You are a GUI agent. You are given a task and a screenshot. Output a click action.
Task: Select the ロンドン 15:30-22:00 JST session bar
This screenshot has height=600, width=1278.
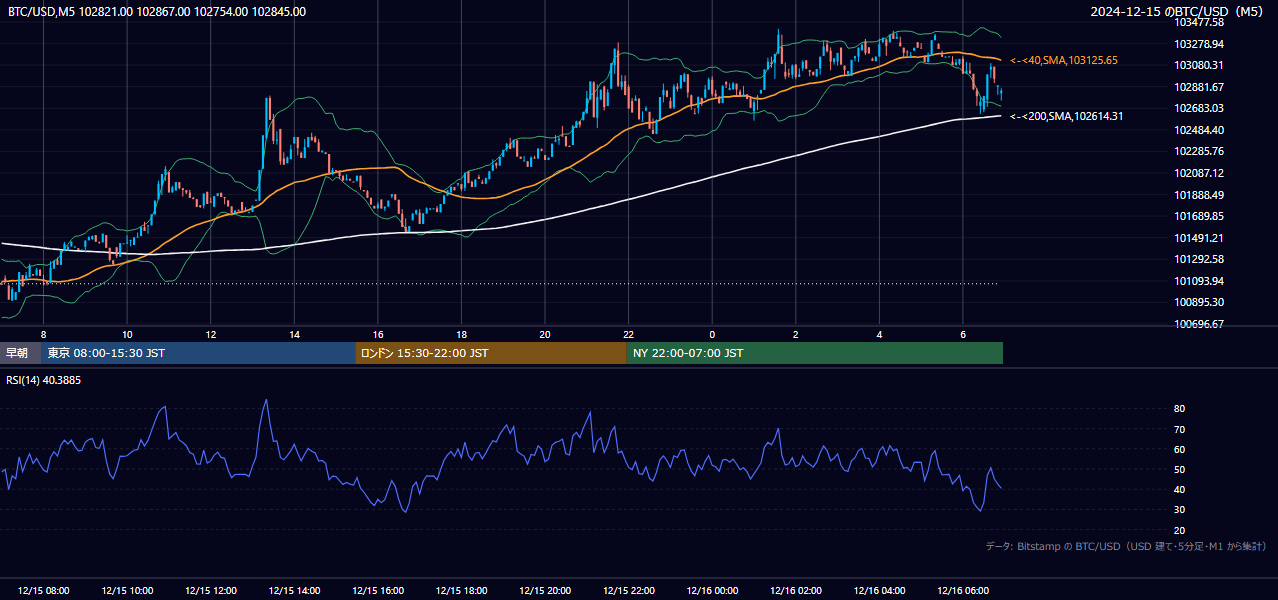[x=491, y=353]
